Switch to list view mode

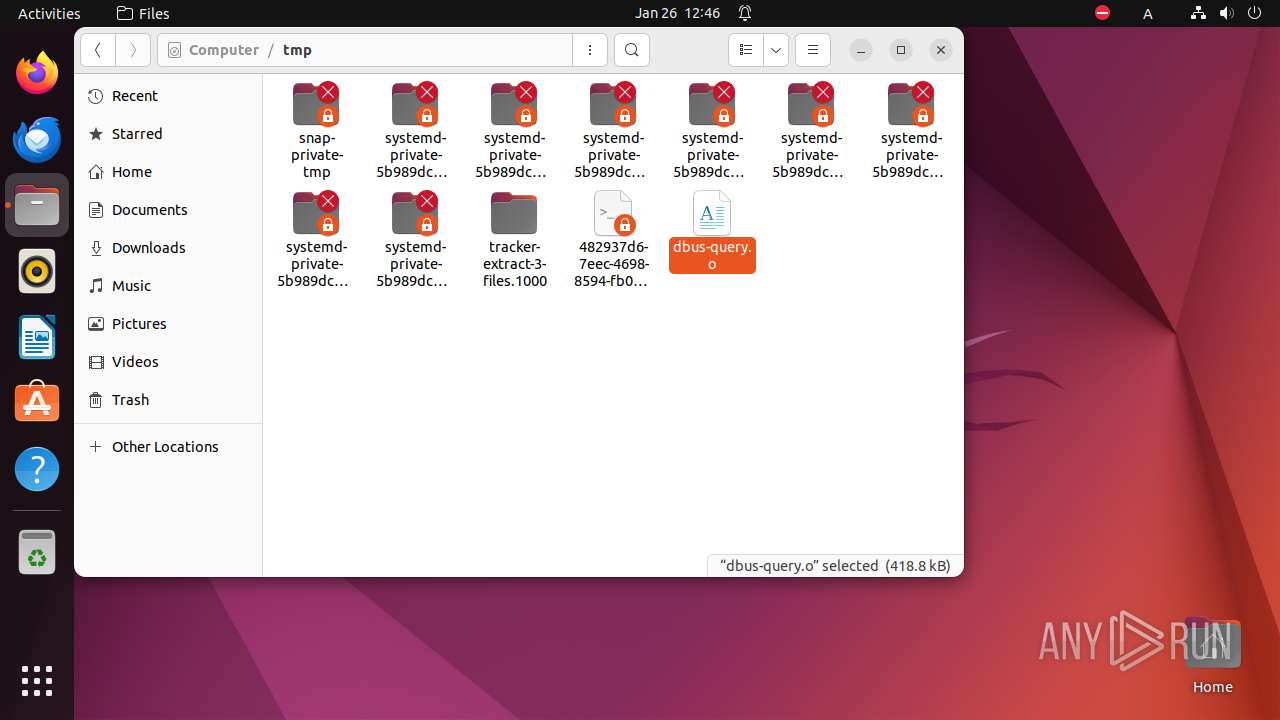[x=746, y=50]
